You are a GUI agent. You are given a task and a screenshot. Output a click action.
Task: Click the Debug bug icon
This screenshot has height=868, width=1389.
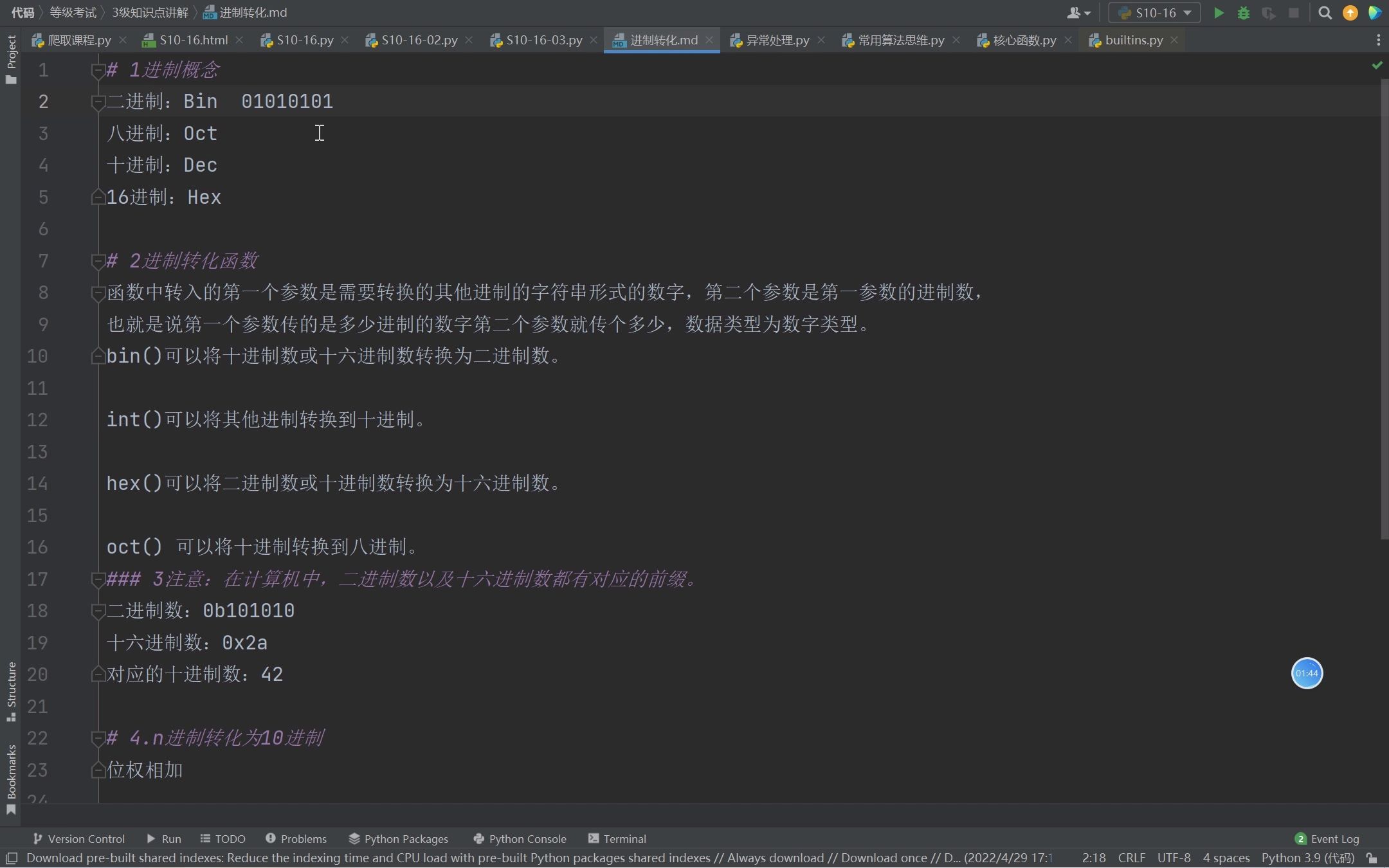[1243, 13]
